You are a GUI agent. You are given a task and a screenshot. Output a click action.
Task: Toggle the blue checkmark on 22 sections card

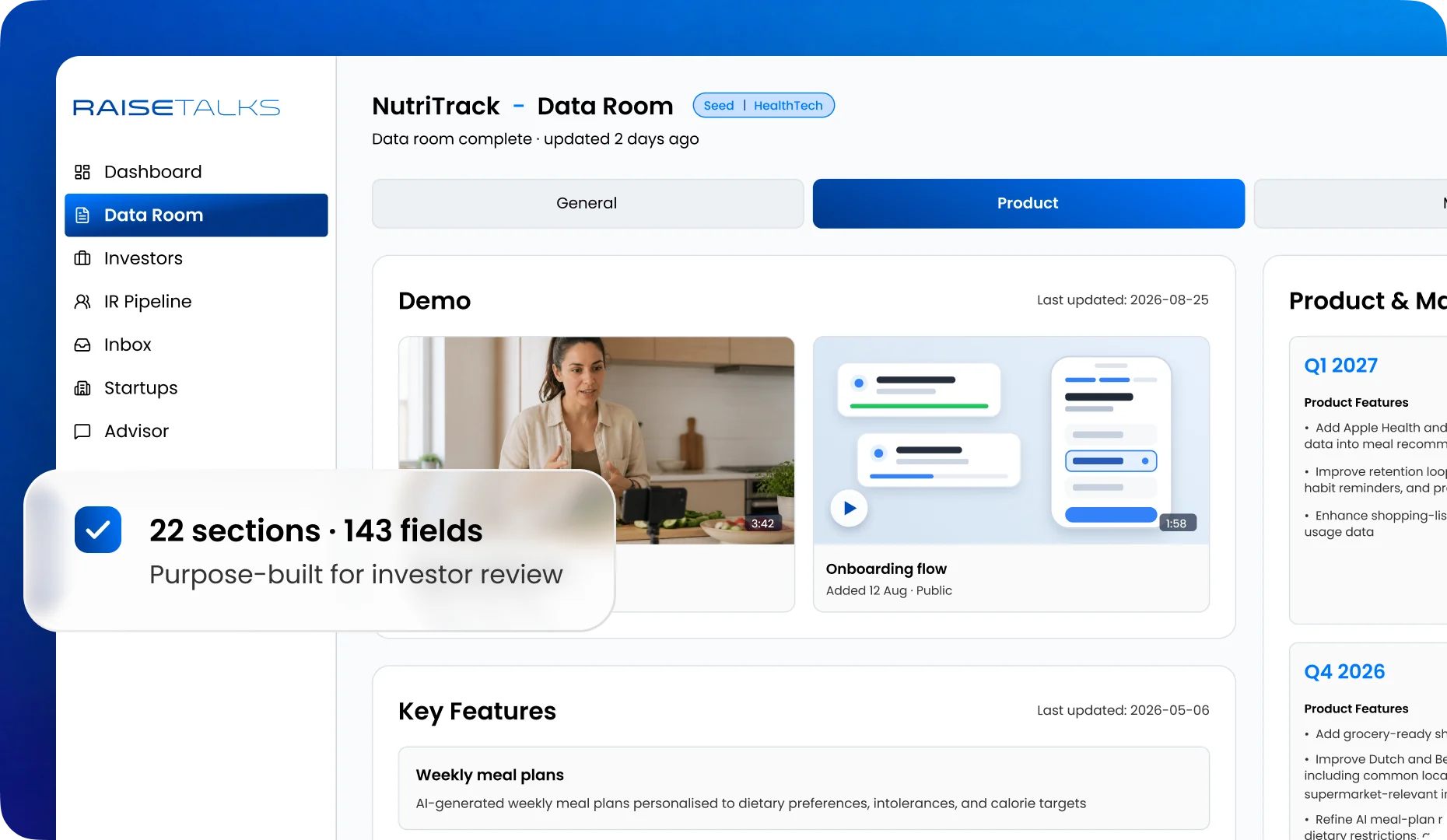click(x=98, y=530)
